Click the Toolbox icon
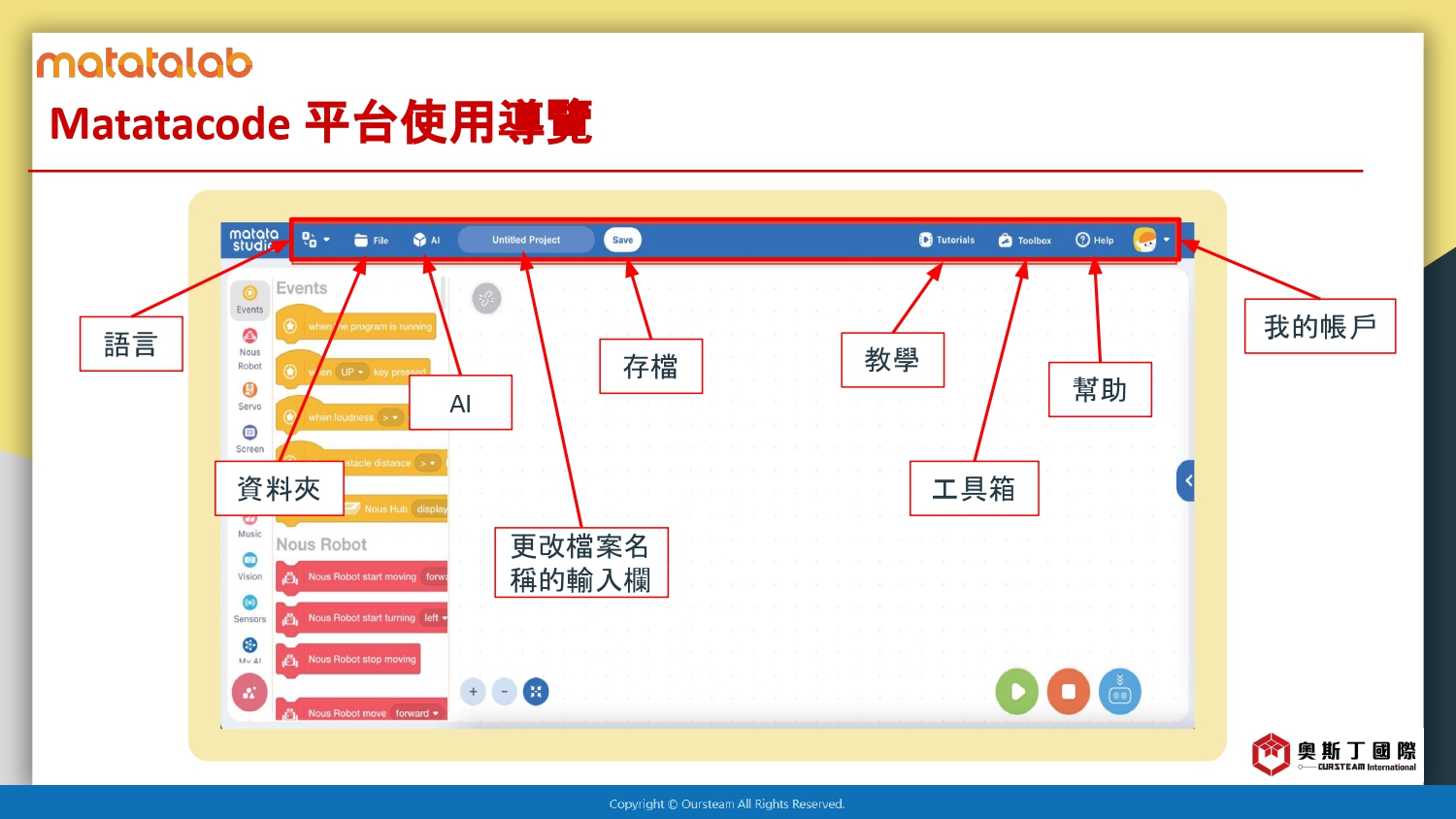1456x819 pixels. [1006, 241]
